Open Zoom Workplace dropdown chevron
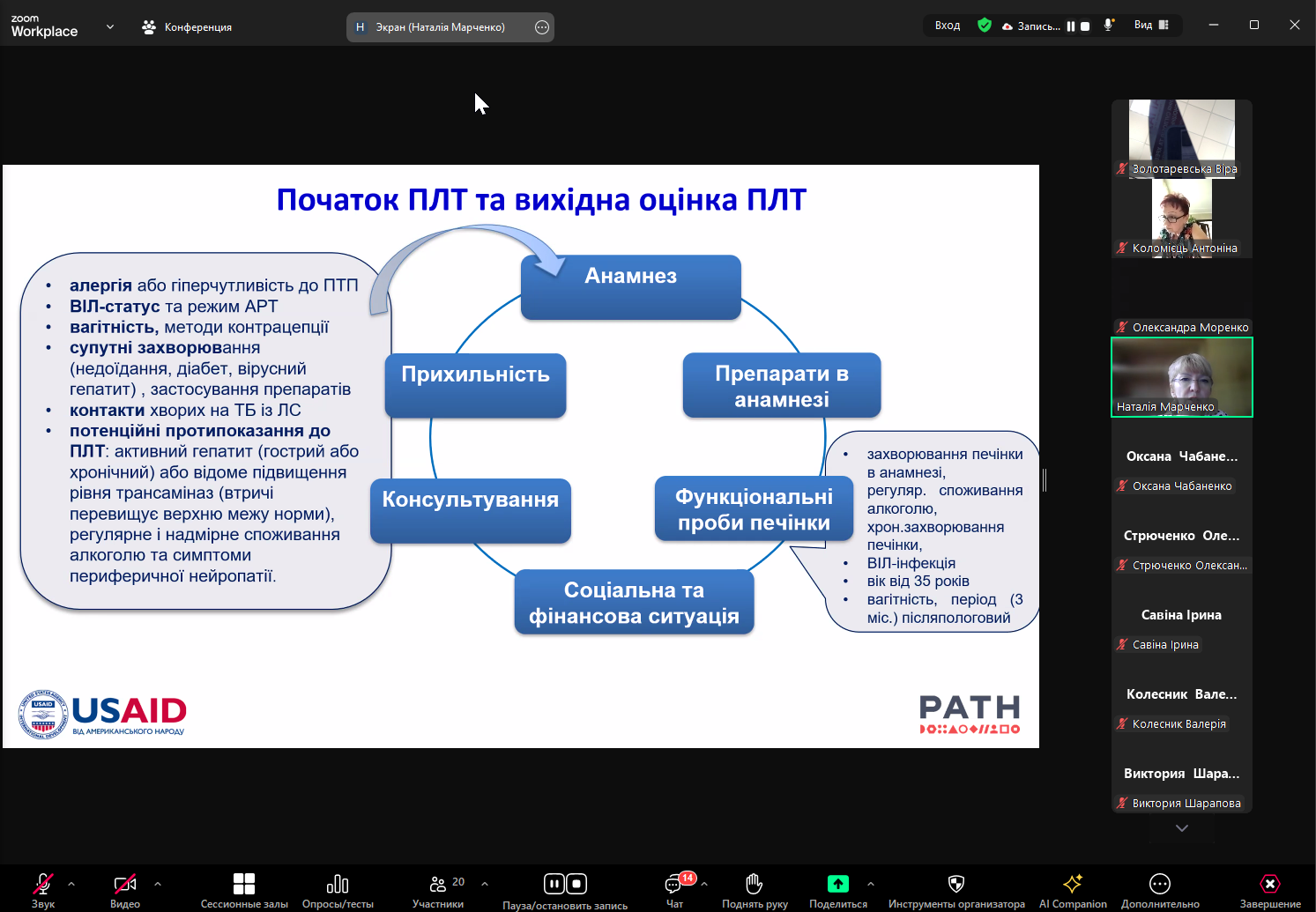The width and height of the screenshot is (1316, 912). point(110,26)
